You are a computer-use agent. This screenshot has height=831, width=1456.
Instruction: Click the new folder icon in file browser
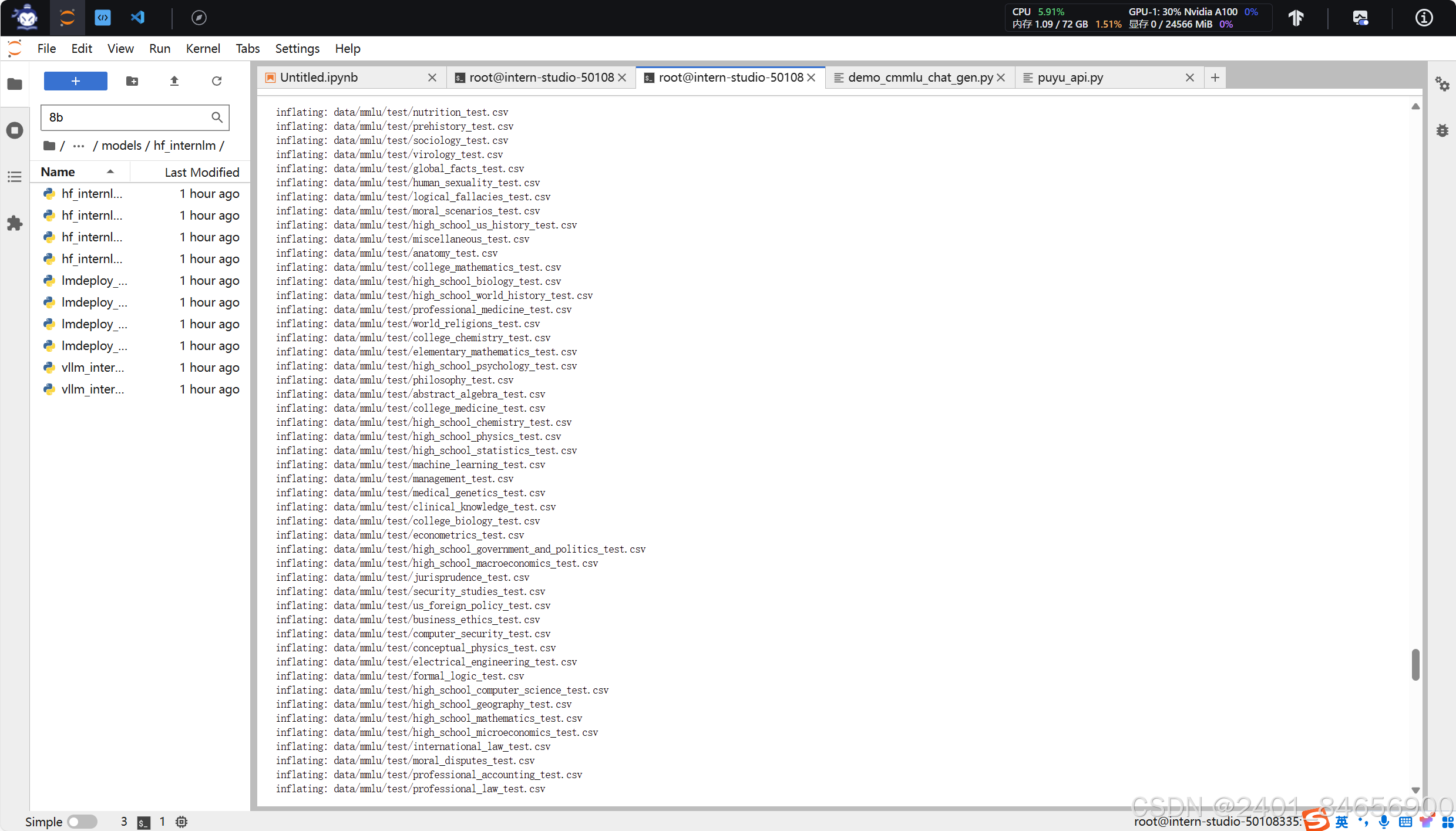click(x=132, y=81)
